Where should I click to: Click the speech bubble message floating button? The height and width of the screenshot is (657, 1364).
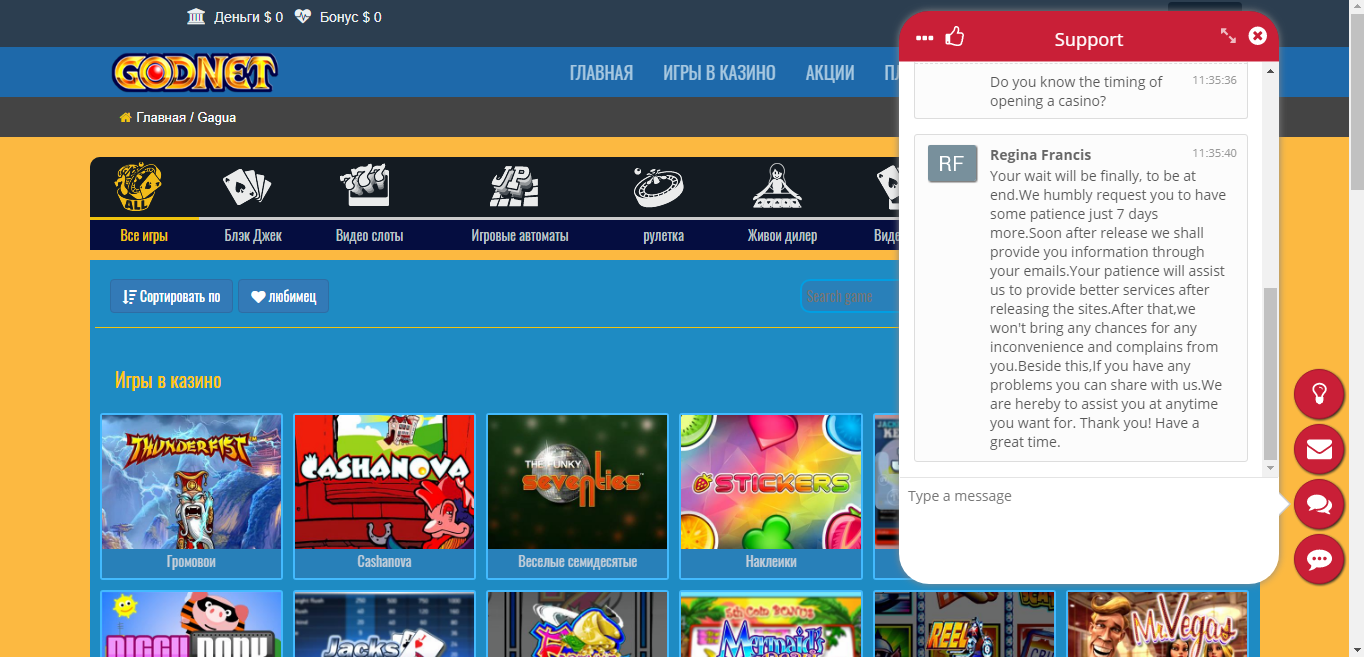[x=1319, y=559]
